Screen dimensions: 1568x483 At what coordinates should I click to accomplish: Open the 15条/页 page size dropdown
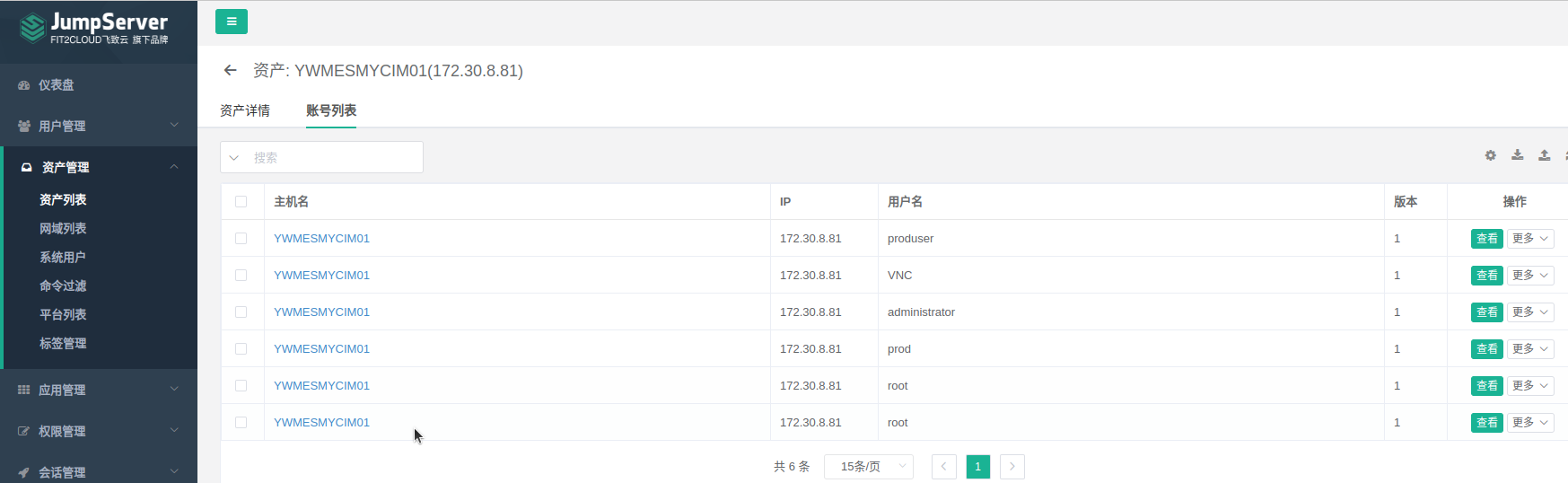pos(868,467)
